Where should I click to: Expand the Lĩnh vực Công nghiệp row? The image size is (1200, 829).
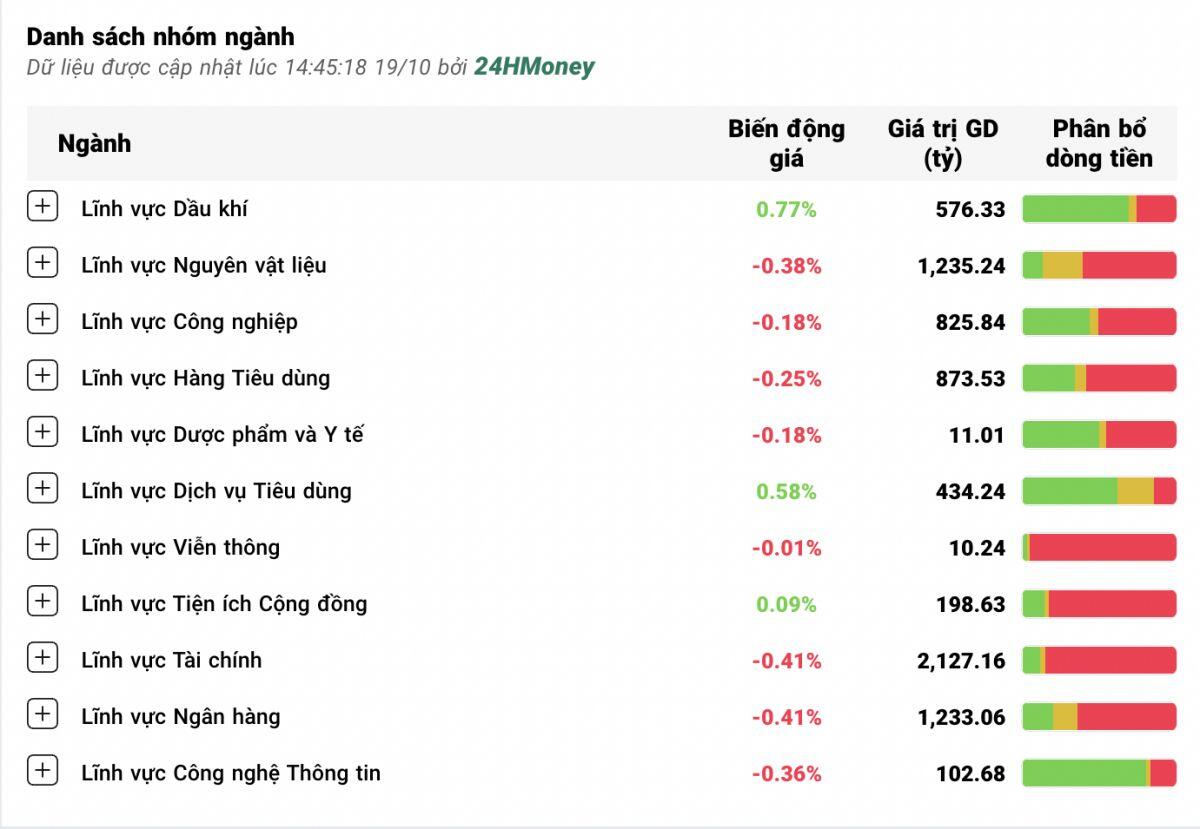(42, 320)
